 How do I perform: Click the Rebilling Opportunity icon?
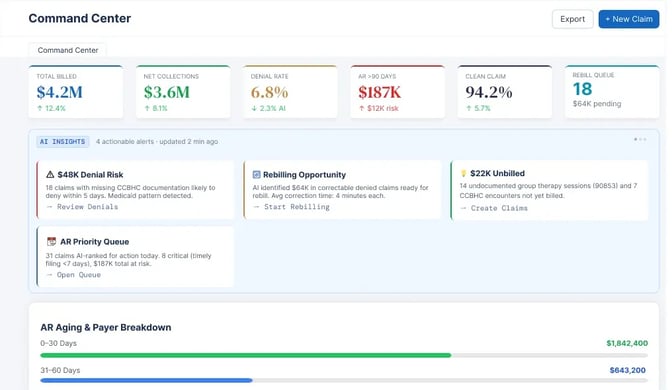(256, 174)
